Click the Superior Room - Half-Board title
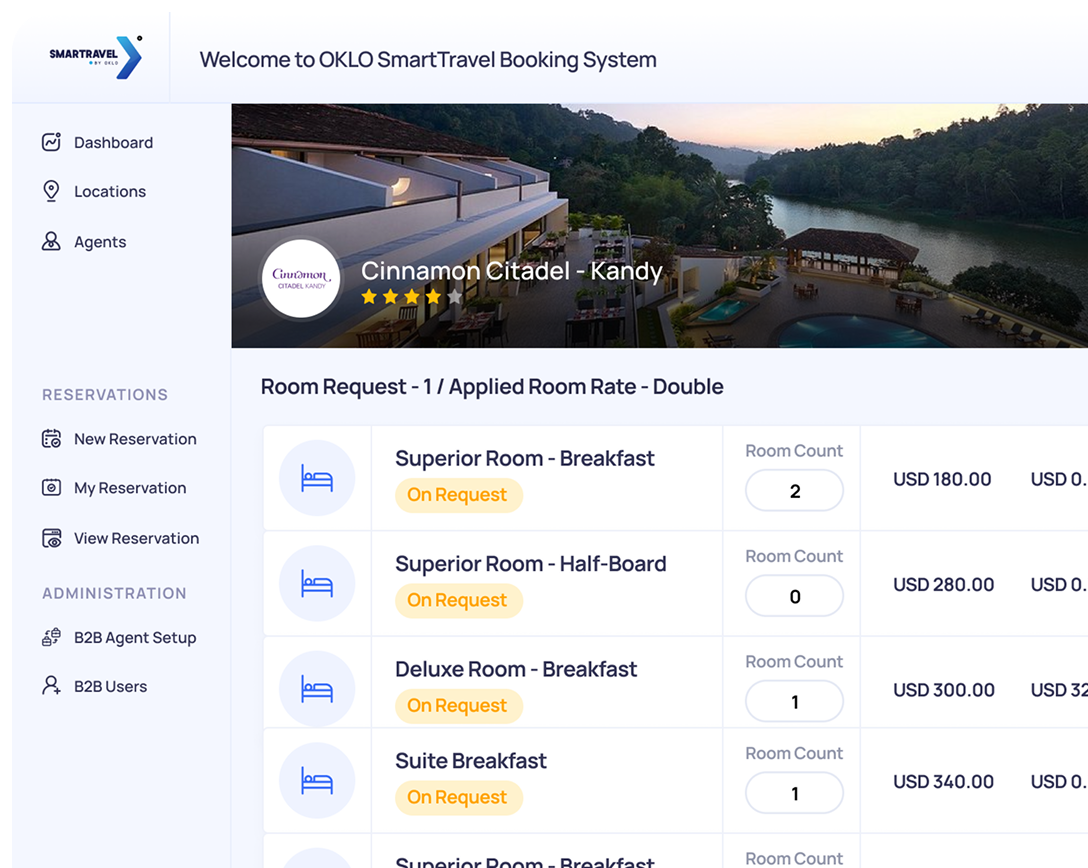This screenshot has height=868, width=1088. click(531, 563)
